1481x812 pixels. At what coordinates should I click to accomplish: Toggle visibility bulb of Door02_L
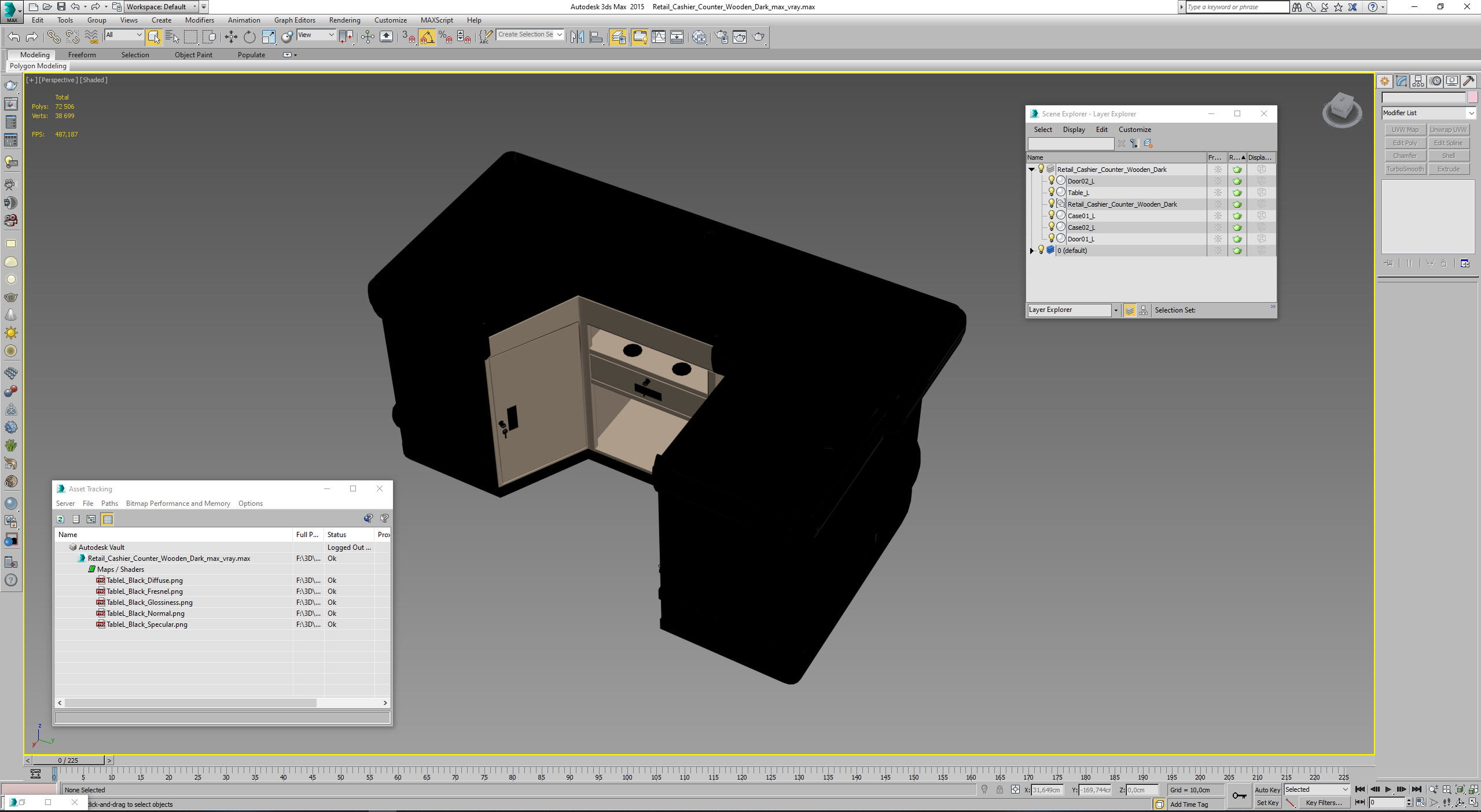click(x=1051, y=181)
